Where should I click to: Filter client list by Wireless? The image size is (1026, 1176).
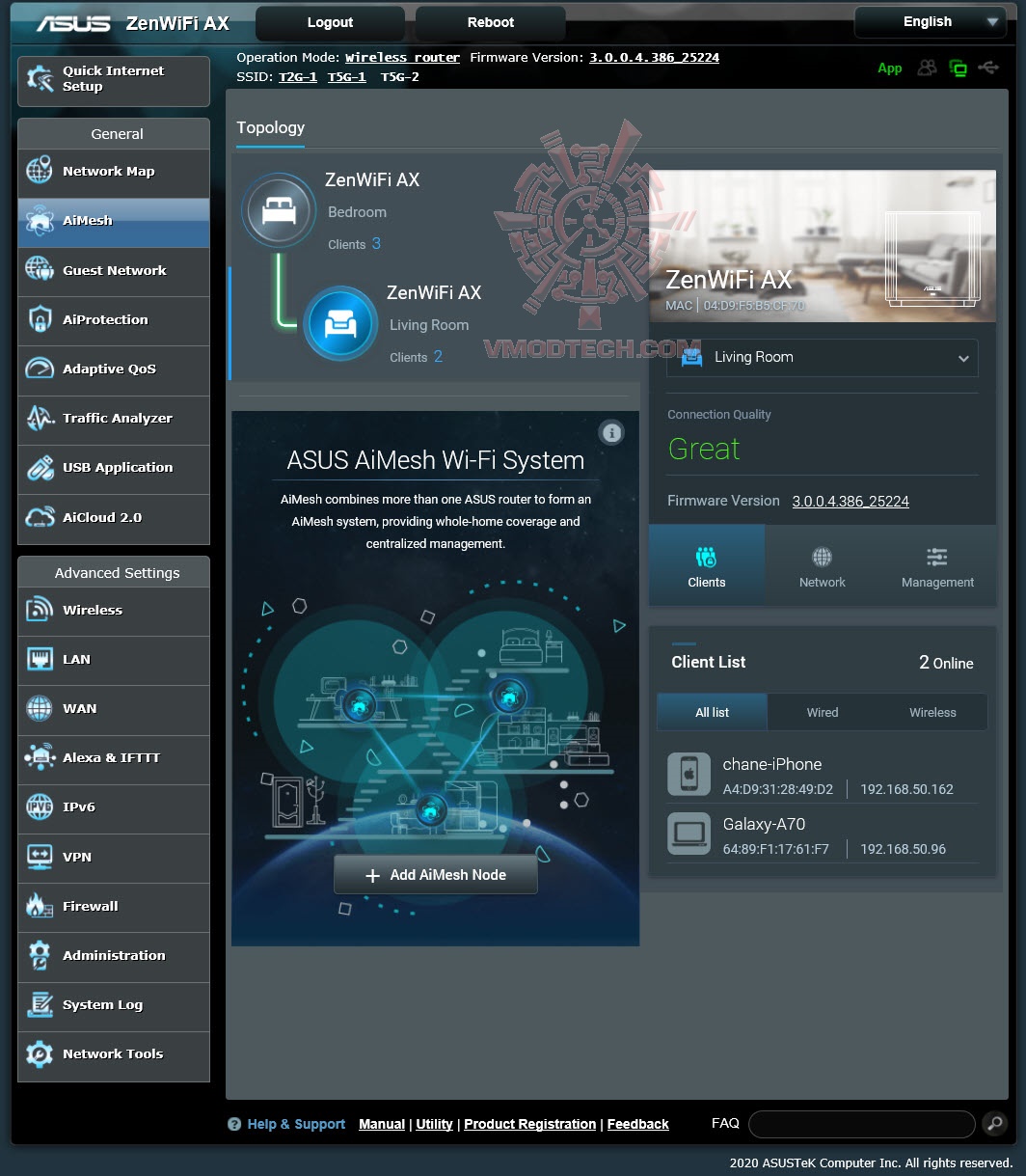coord(932,712)
